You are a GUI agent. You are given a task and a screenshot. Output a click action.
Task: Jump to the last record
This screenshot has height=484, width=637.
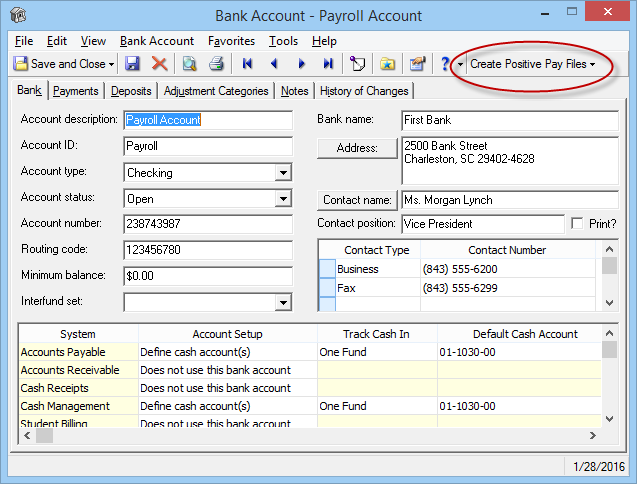click(x=328, y=64)
